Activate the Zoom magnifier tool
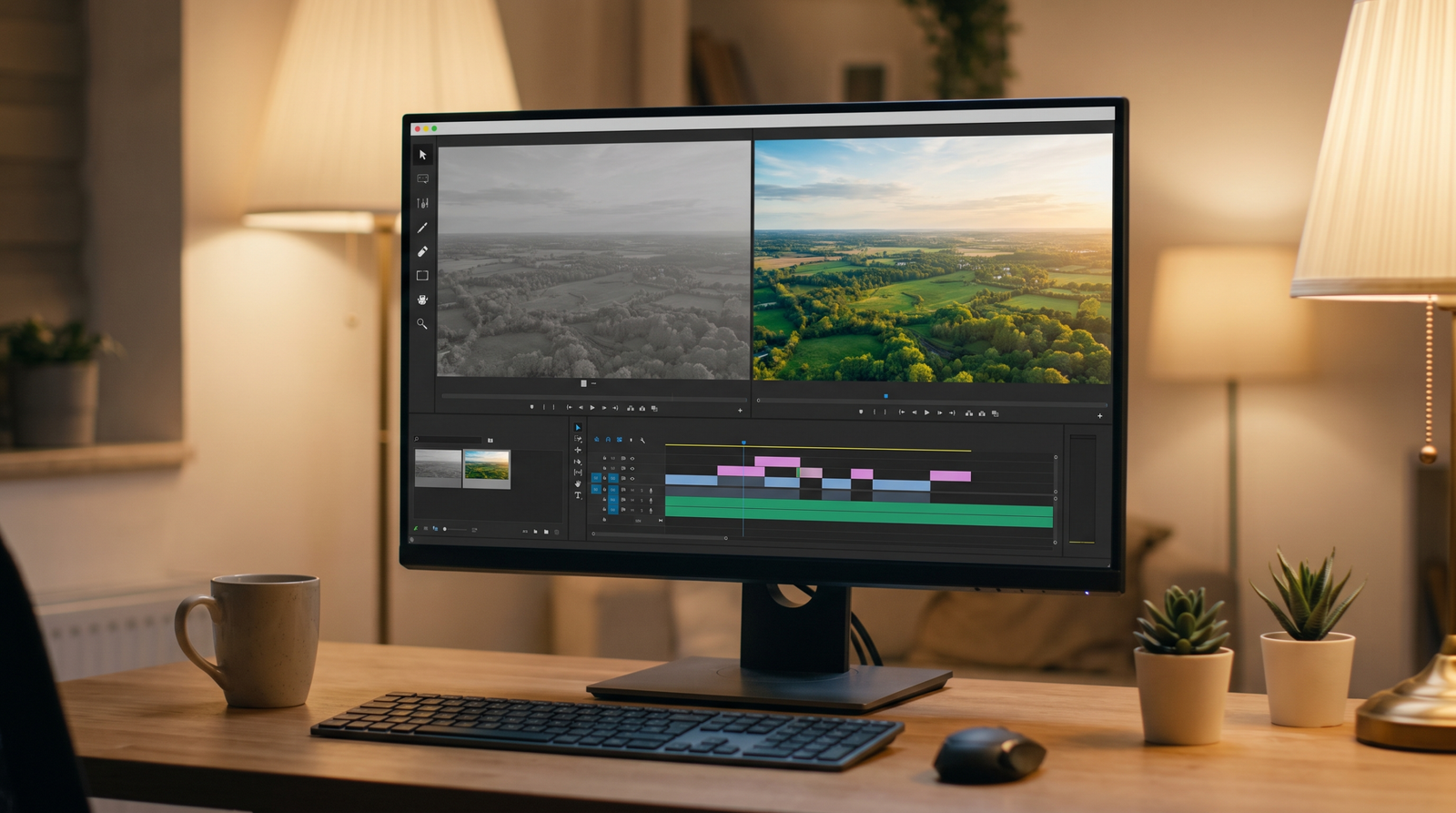This screenshot has height=813, width=1456. coord(422,323)
